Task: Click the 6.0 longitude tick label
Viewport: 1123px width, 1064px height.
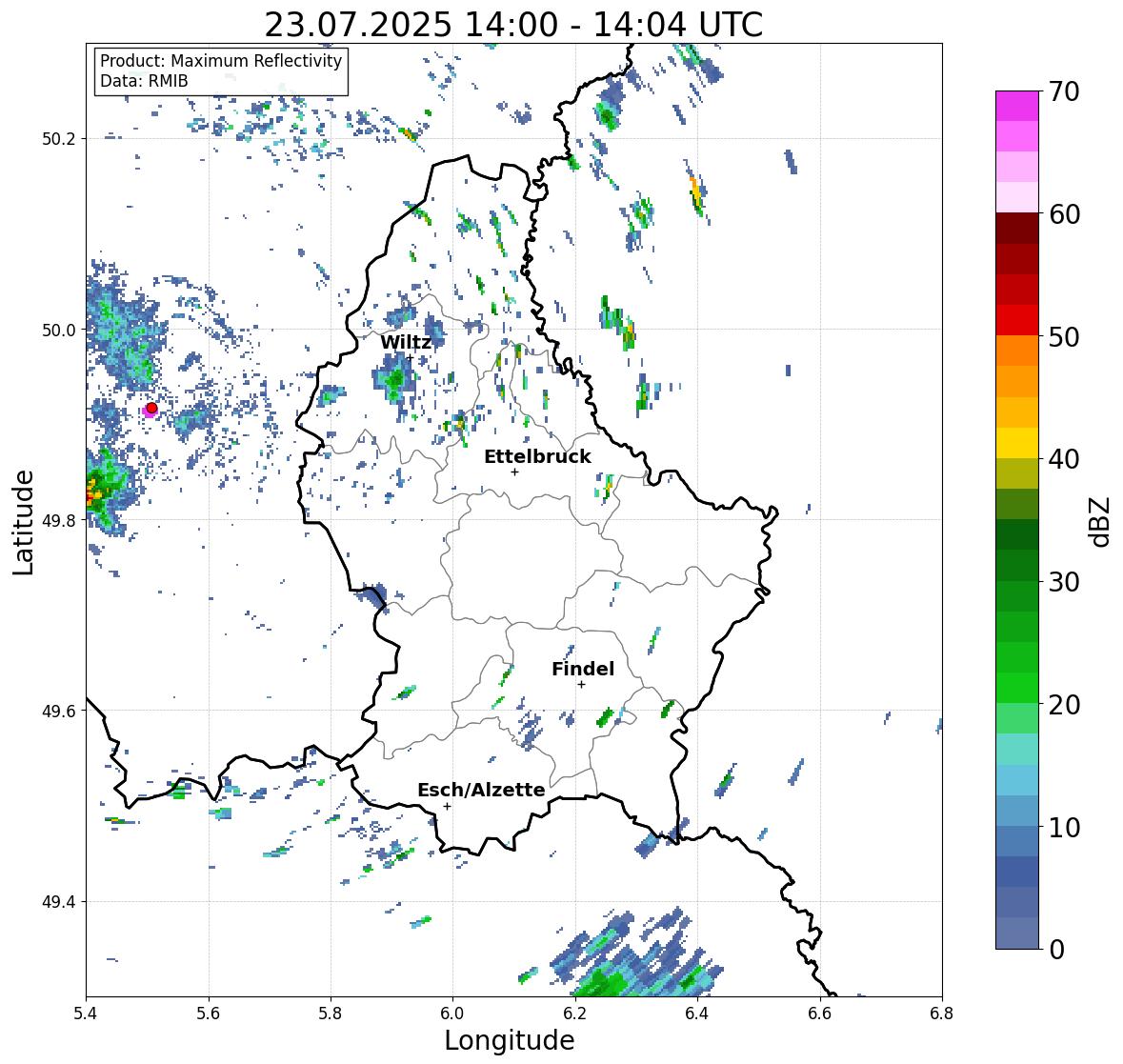Action: click(452, 1014)
